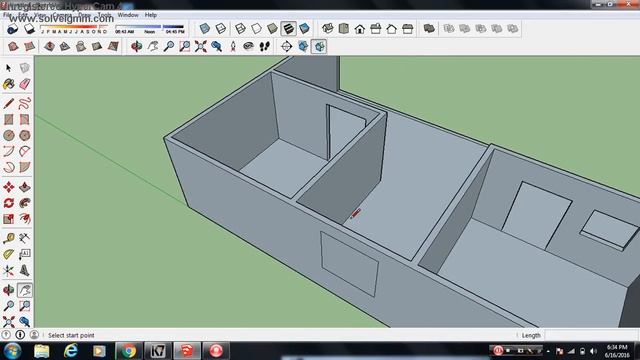
Task: Click the info circle icon in status bar
Action: tap(20, 335)
